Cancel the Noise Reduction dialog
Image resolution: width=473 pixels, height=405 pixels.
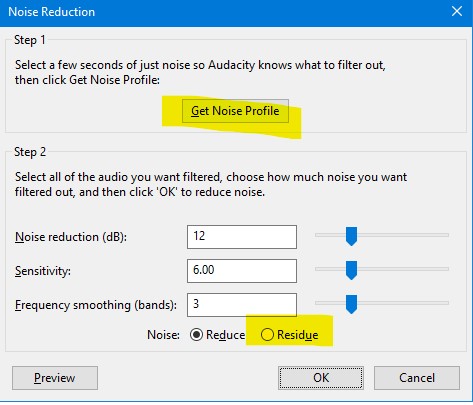click(x=417, y=378)
